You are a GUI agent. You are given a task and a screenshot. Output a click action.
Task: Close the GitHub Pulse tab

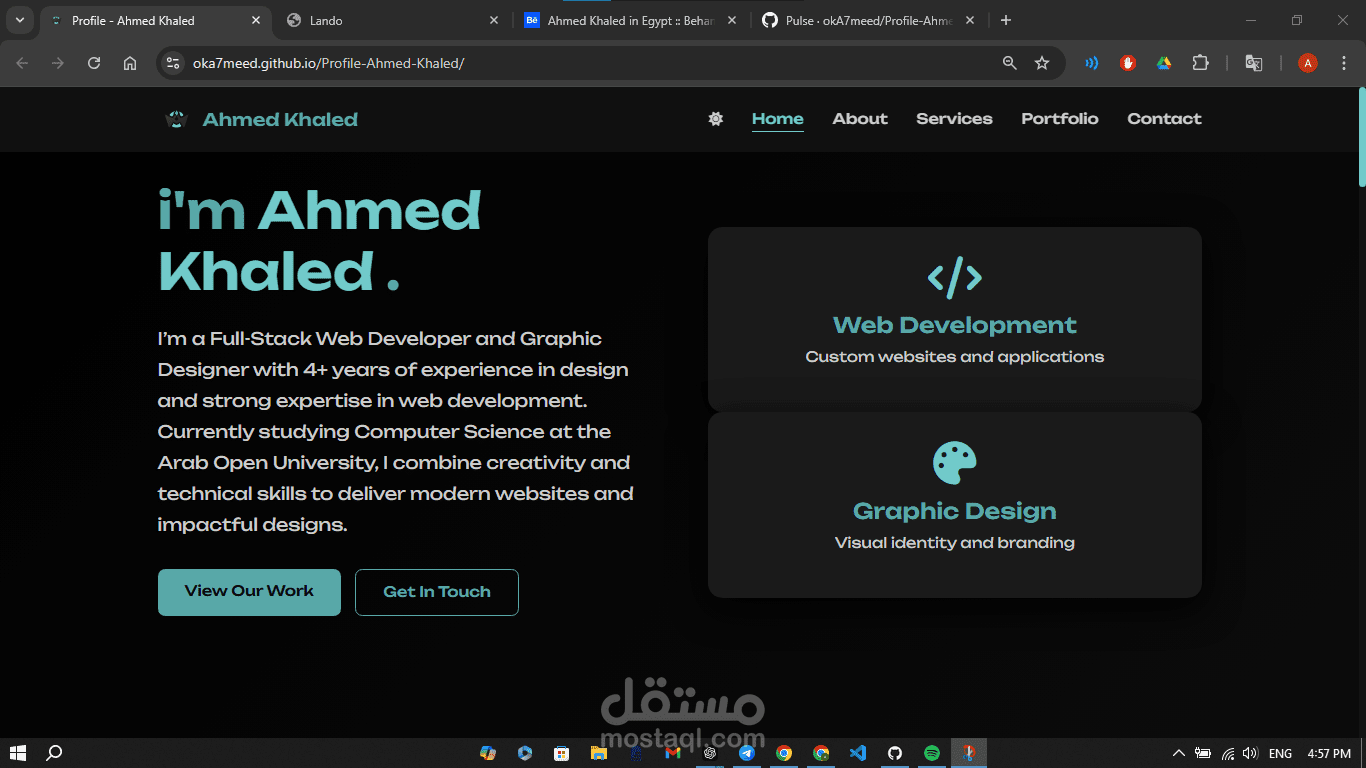tap(970, 20)
